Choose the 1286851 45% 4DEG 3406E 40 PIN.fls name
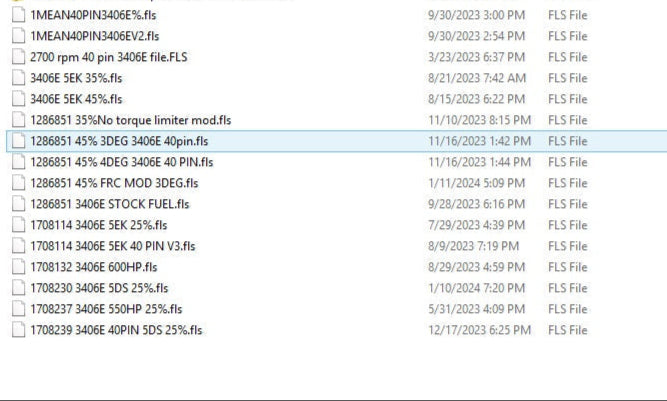Screen dimensions: 667x401 click(121, 162)
